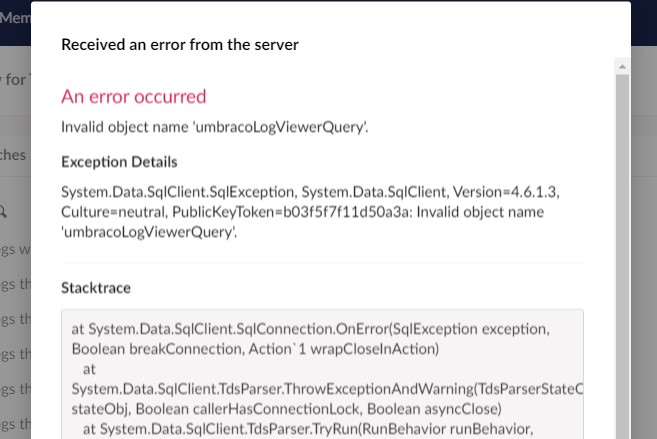Image resolution: width=657 pixels, height=439 pixels.
Task: Click the 'Stacktrace' heading
Action: [x=96, y=287]
